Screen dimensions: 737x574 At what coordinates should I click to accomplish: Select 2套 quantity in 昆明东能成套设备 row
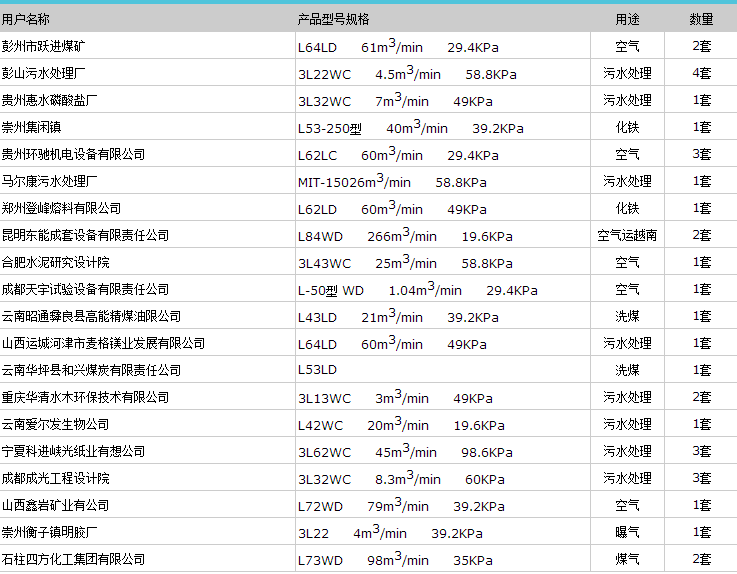pos(701,236)
